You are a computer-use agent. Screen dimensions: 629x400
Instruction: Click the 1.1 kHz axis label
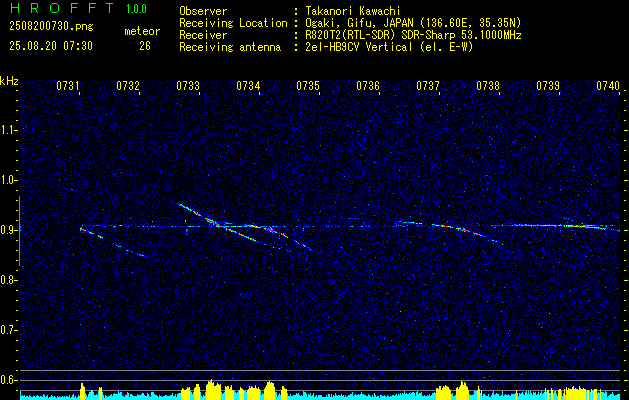pyautogui.click(x=9, y=130)
